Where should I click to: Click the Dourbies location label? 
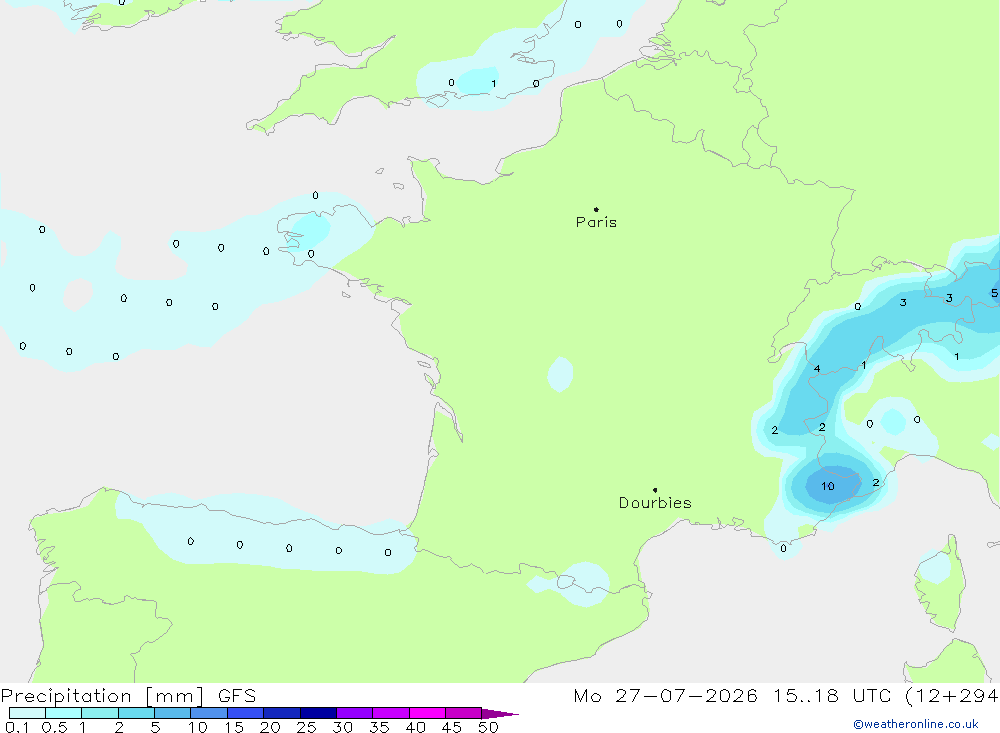click(x=655, y=503)
